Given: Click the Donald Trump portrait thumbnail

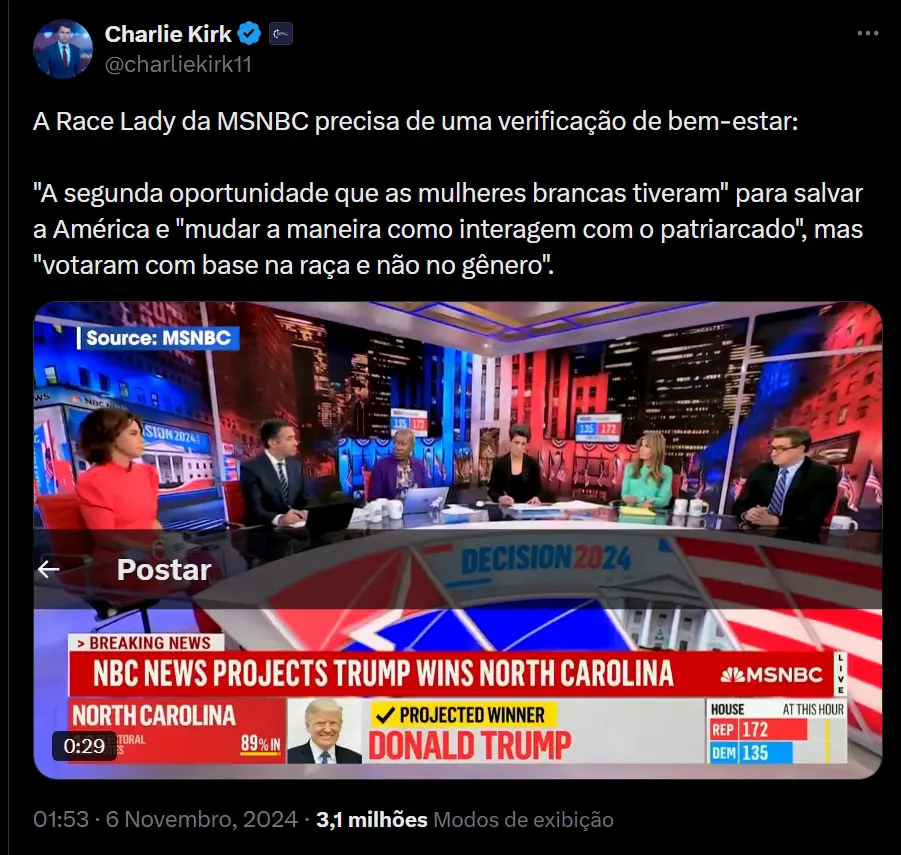Looking at the screenshot, I should click(324, 731).
